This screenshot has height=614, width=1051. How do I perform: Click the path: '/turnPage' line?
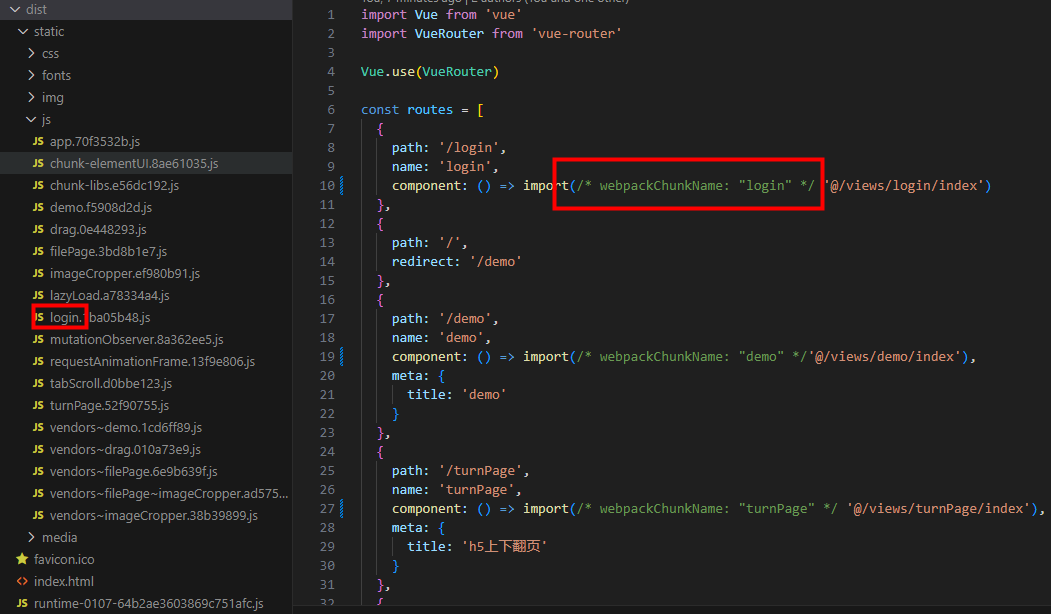(x=460, y=471)
